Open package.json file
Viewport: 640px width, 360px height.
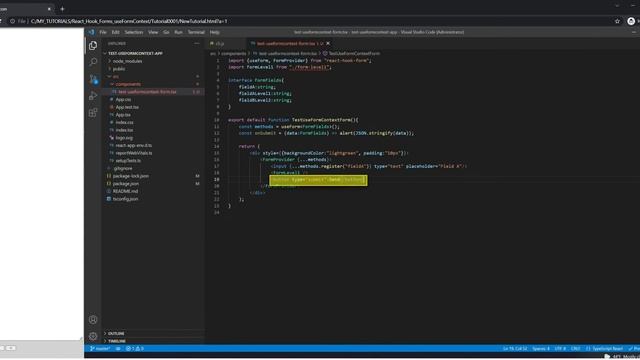[126, 184]
